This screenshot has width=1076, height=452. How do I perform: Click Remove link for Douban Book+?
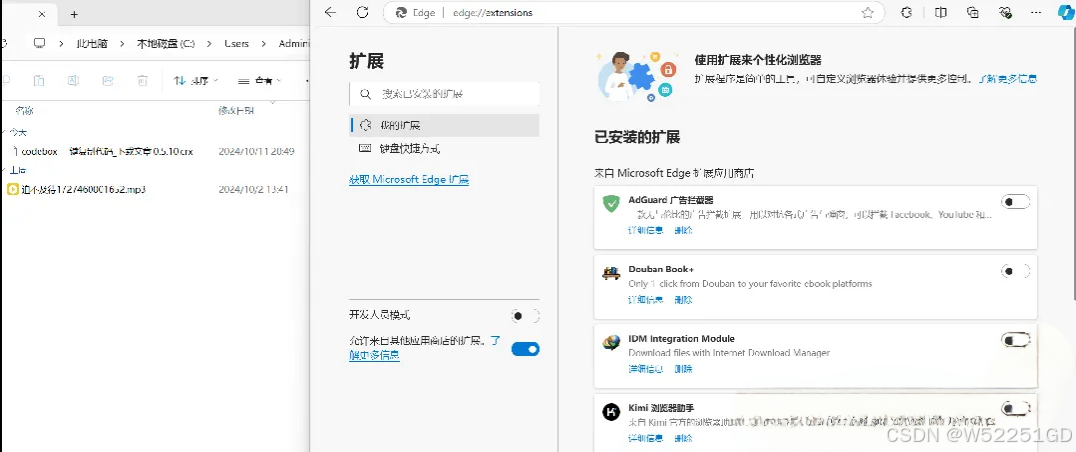(683, 300)
